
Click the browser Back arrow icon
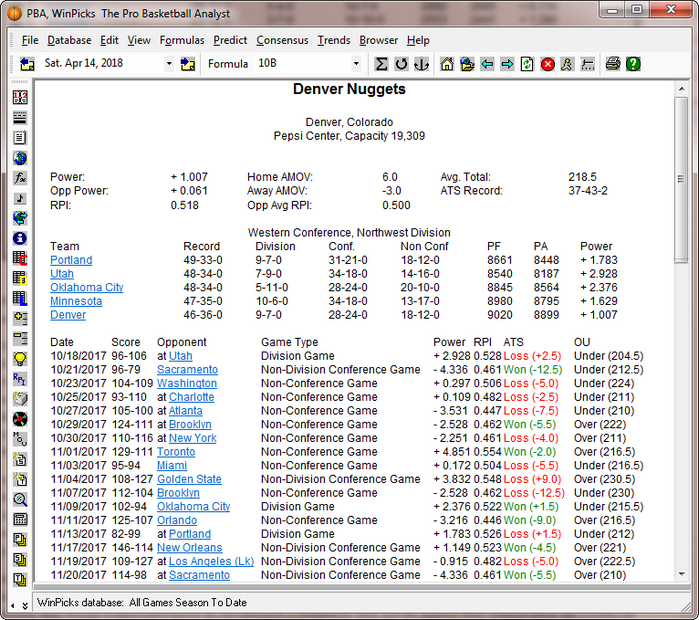(487, 64)
